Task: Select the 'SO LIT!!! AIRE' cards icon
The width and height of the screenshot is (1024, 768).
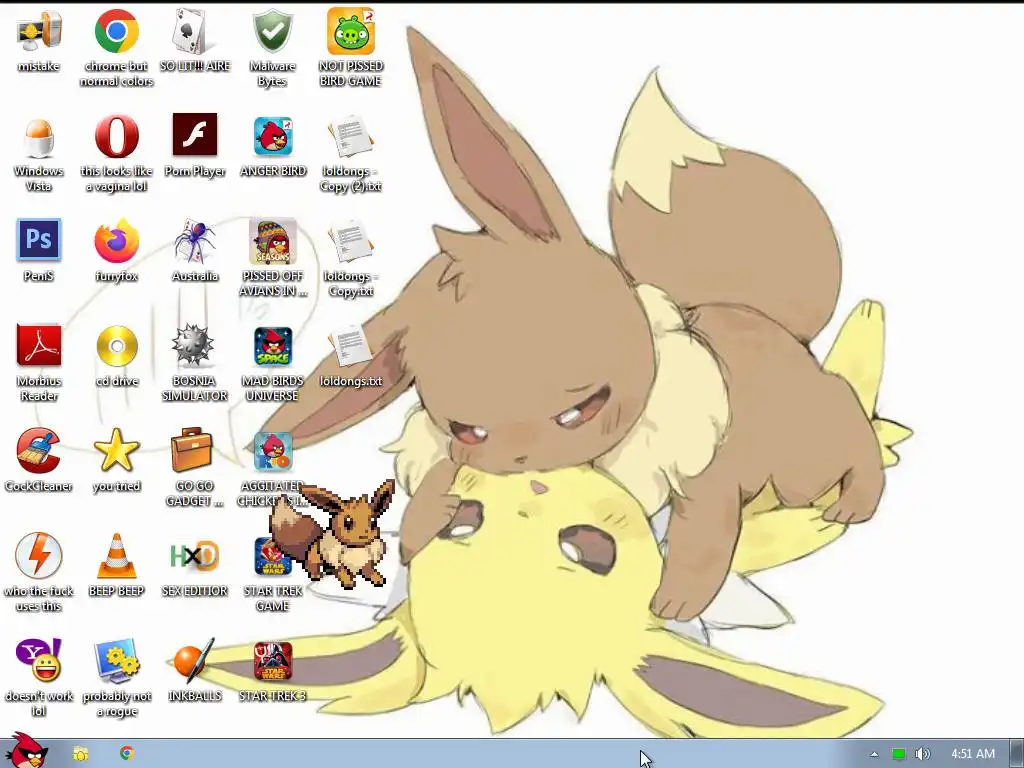Action: [x=195, y=33]
